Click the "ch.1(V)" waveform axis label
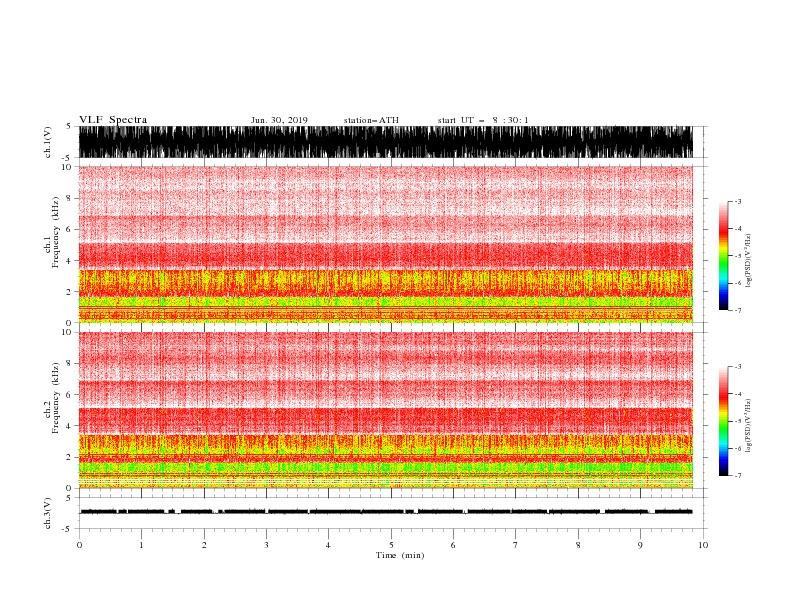The width and height of the screenshot is (792, 612). pos(48,142)
